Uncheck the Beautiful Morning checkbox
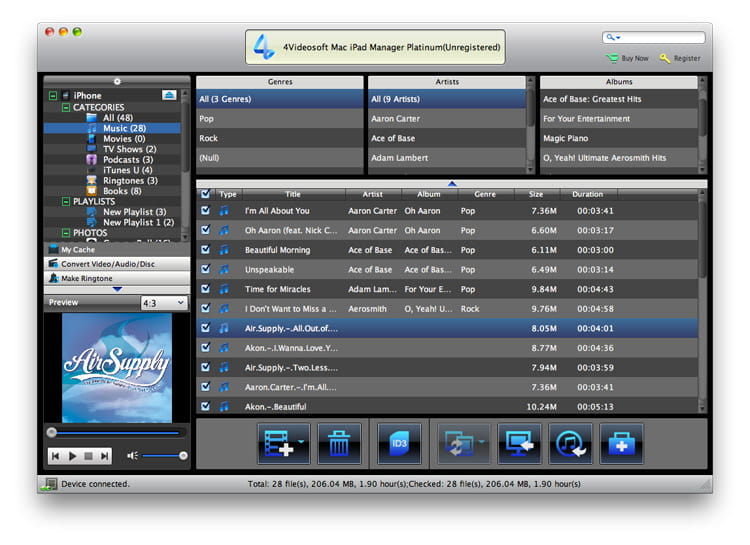This screenshot has width=750, height=545. 206,249
